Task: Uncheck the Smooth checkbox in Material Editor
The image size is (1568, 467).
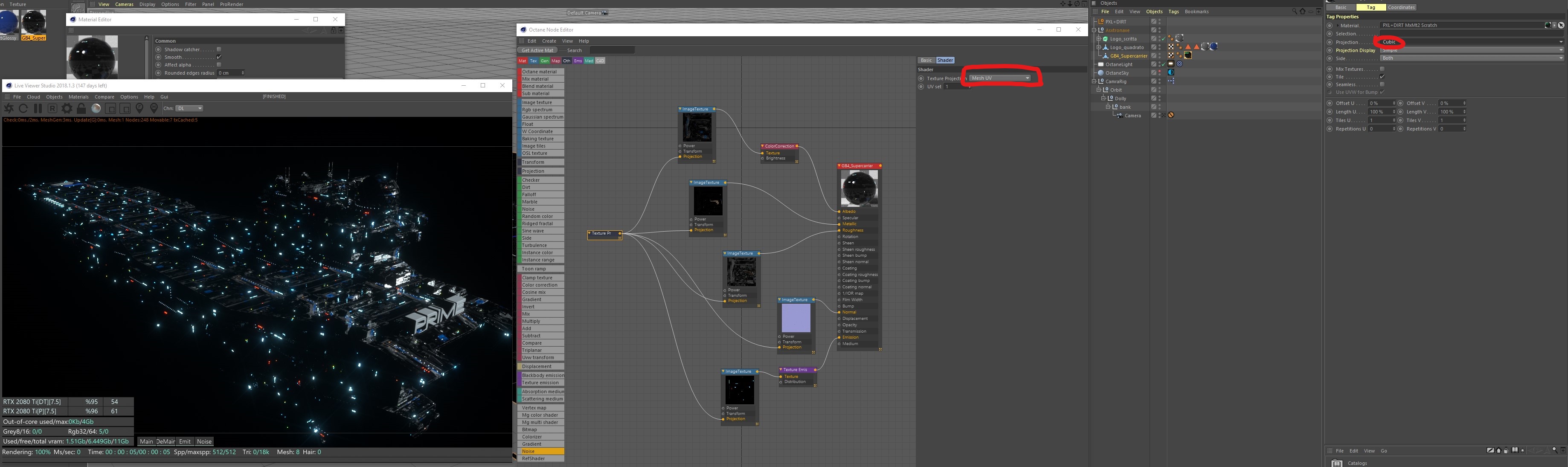Action: (x=219, y=57)
